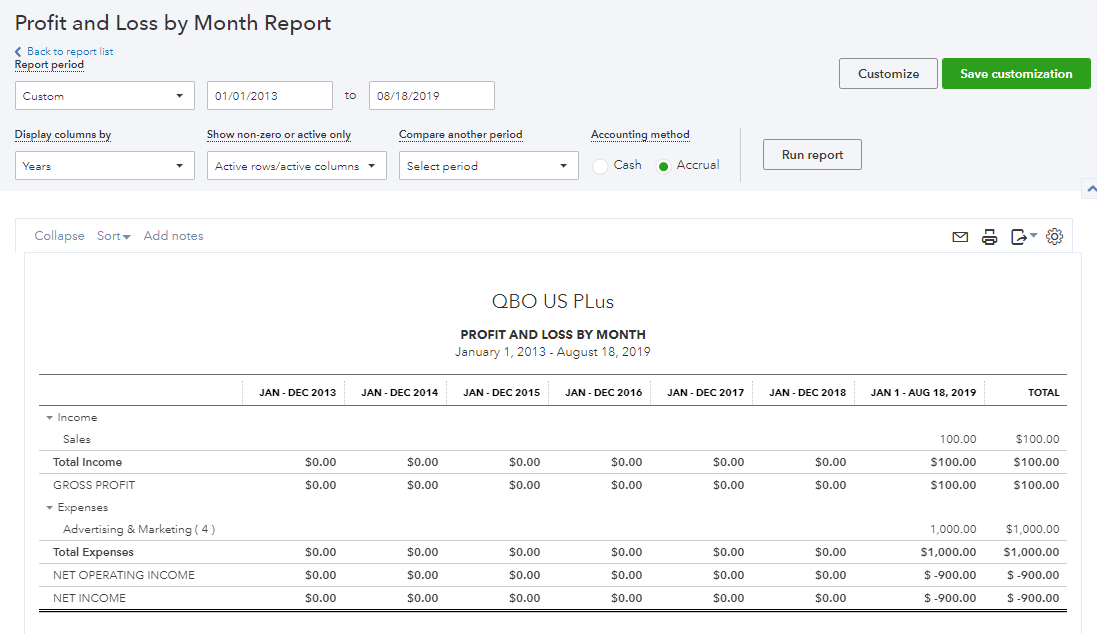Click the TOTAL column header
This screenshot has width=1097, height=634.
click(x=1044, y=393)
